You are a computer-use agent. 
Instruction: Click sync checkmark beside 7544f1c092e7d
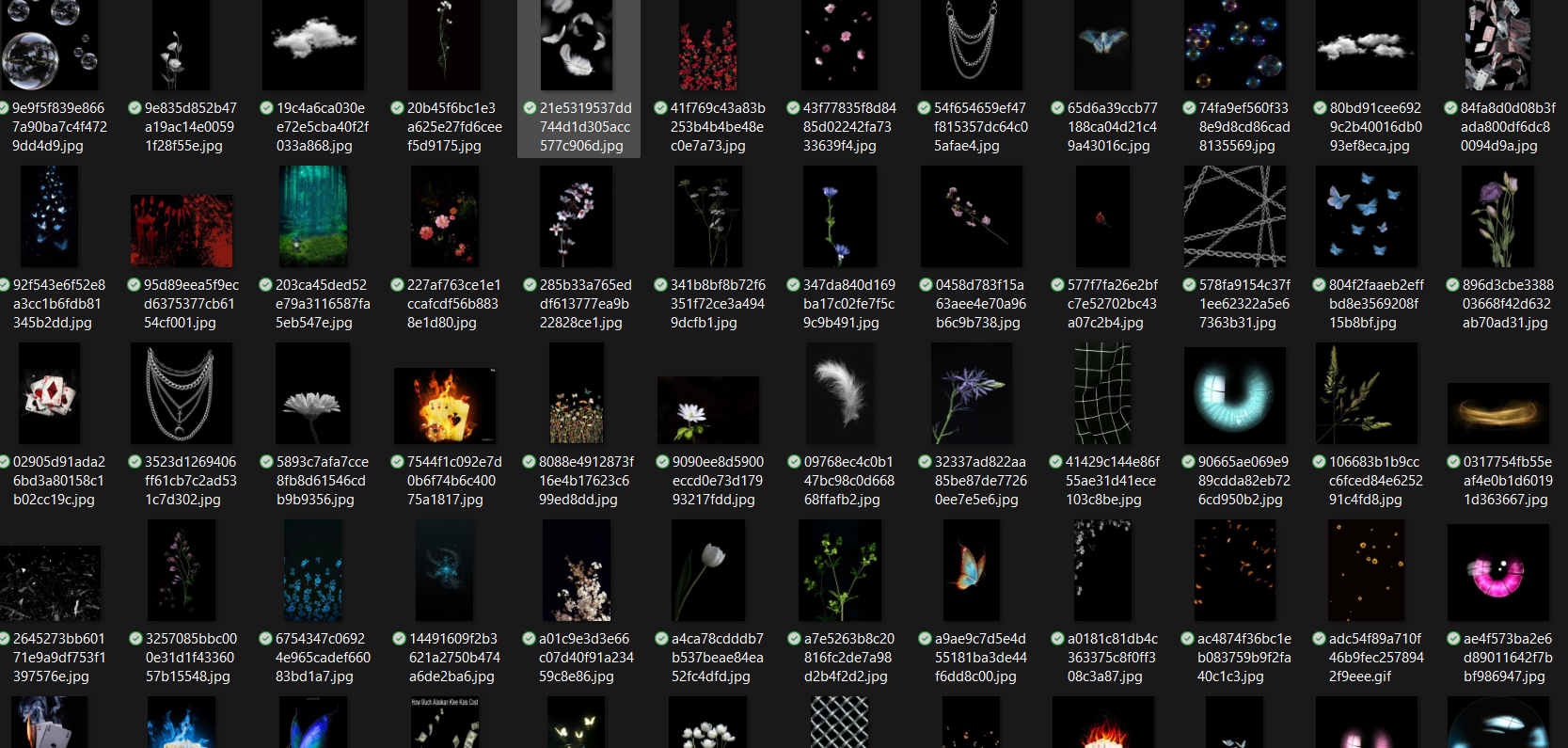398,462
